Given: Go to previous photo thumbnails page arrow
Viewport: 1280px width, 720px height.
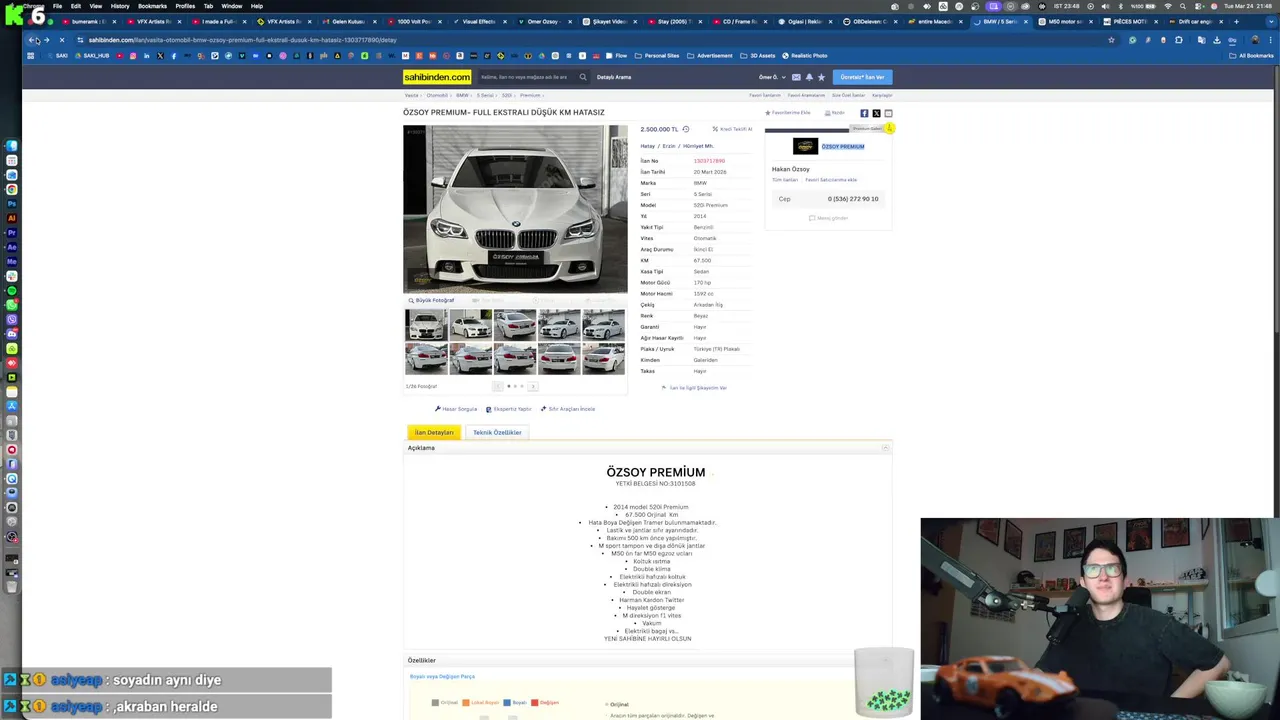Looking at the screenshot, I should [x=497, y=386].
